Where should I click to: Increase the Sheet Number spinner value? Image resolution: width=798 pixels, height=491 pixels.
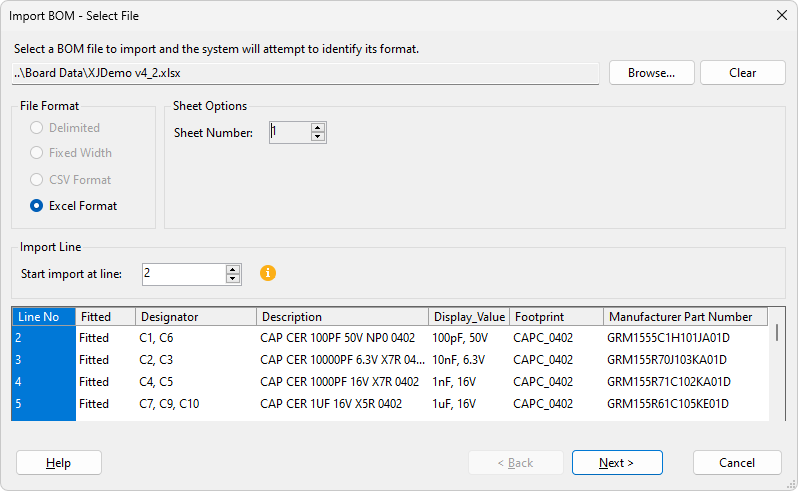point(318,128)
